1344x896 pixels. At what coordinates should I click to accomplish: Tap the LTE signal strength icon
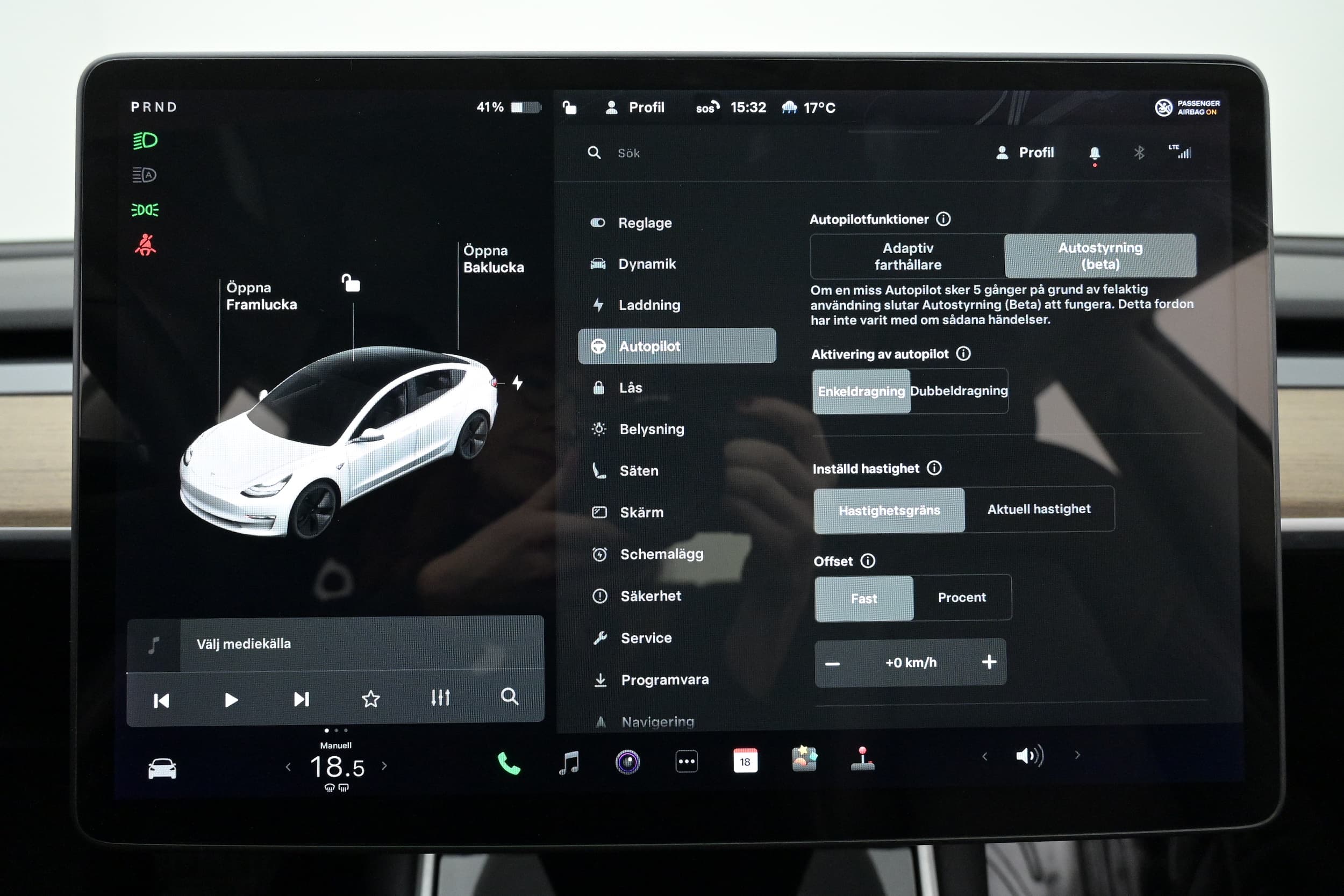pyautogui.click(x=1181, y=152)
